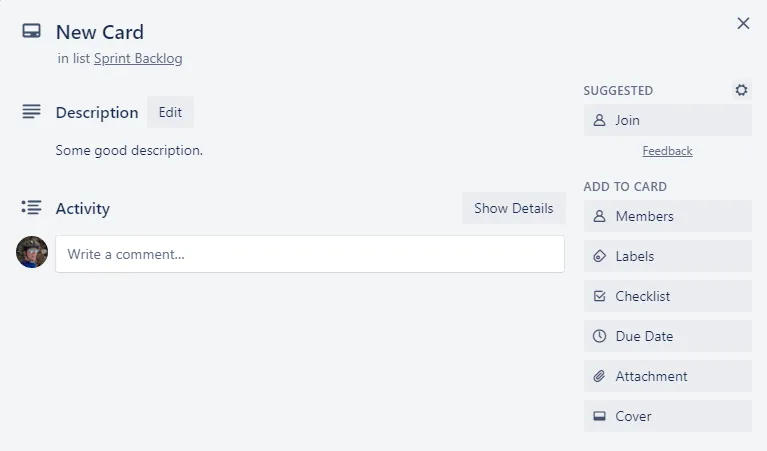Close the card dialog
Screen dimensions: 767x451
point(743,23)
